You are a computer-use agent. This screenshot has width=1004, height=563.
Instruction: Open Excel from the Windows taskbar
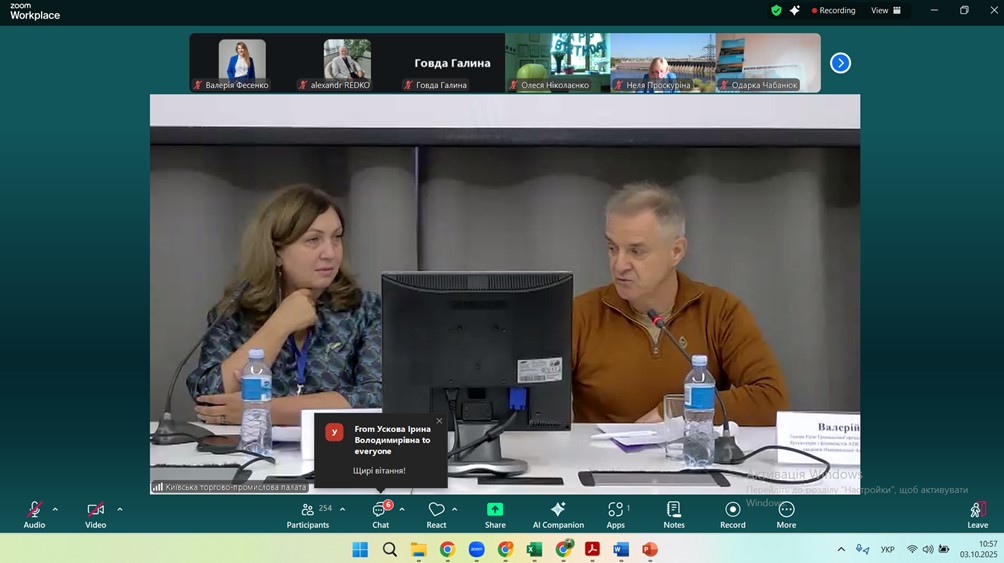point(534,549)
